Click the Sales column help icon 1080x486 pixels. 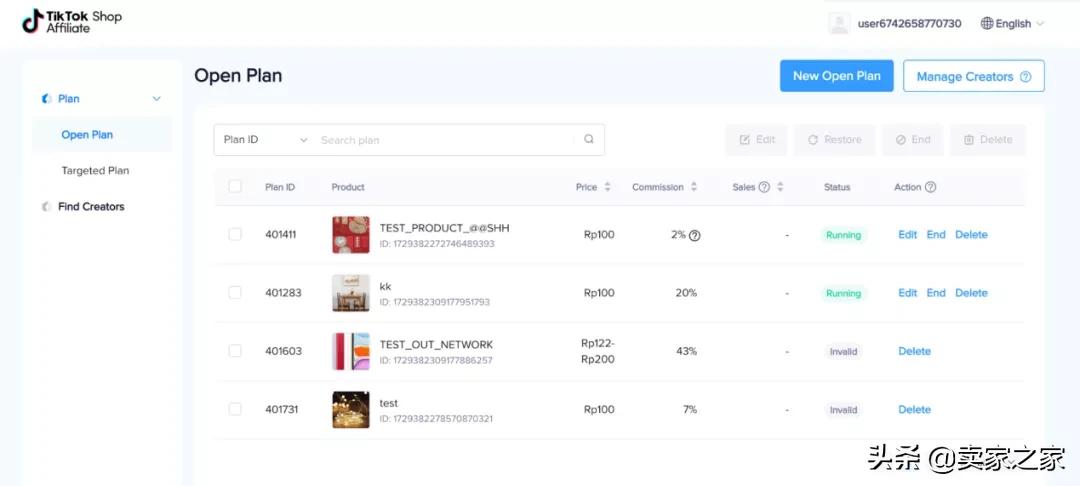tap(764, 187)
